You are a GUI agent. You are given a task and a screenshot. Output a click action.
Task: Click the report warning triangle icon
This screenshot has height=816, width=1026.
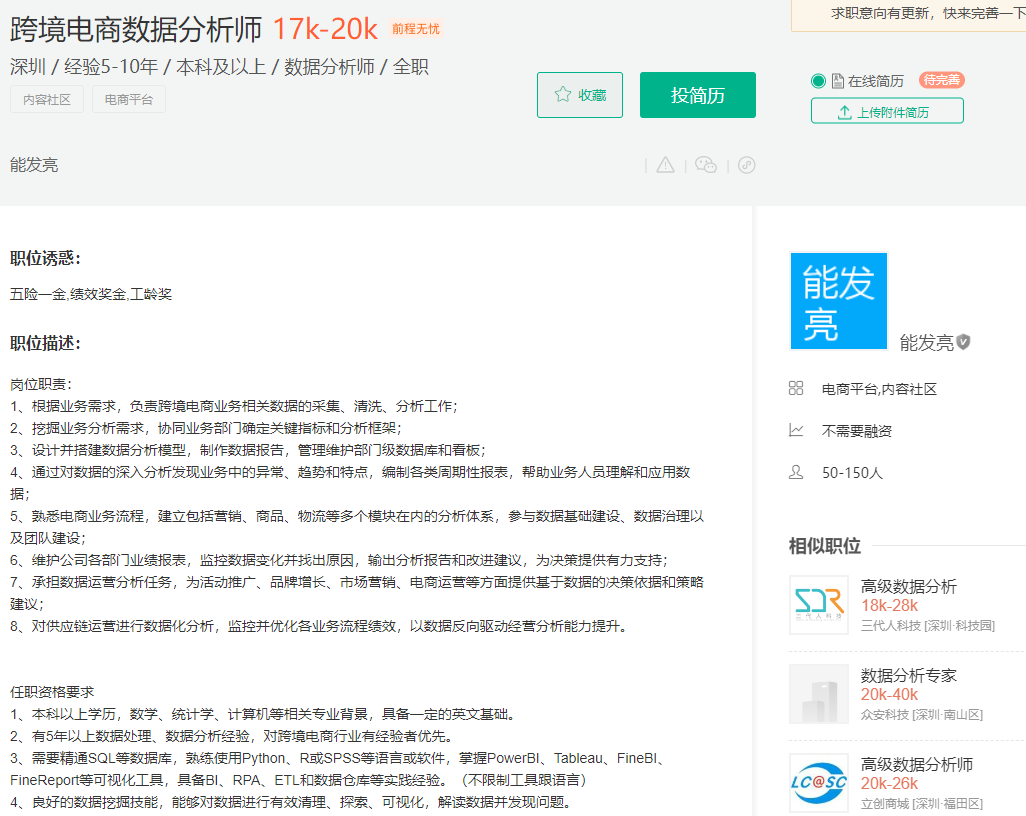[x=665, y=165]
